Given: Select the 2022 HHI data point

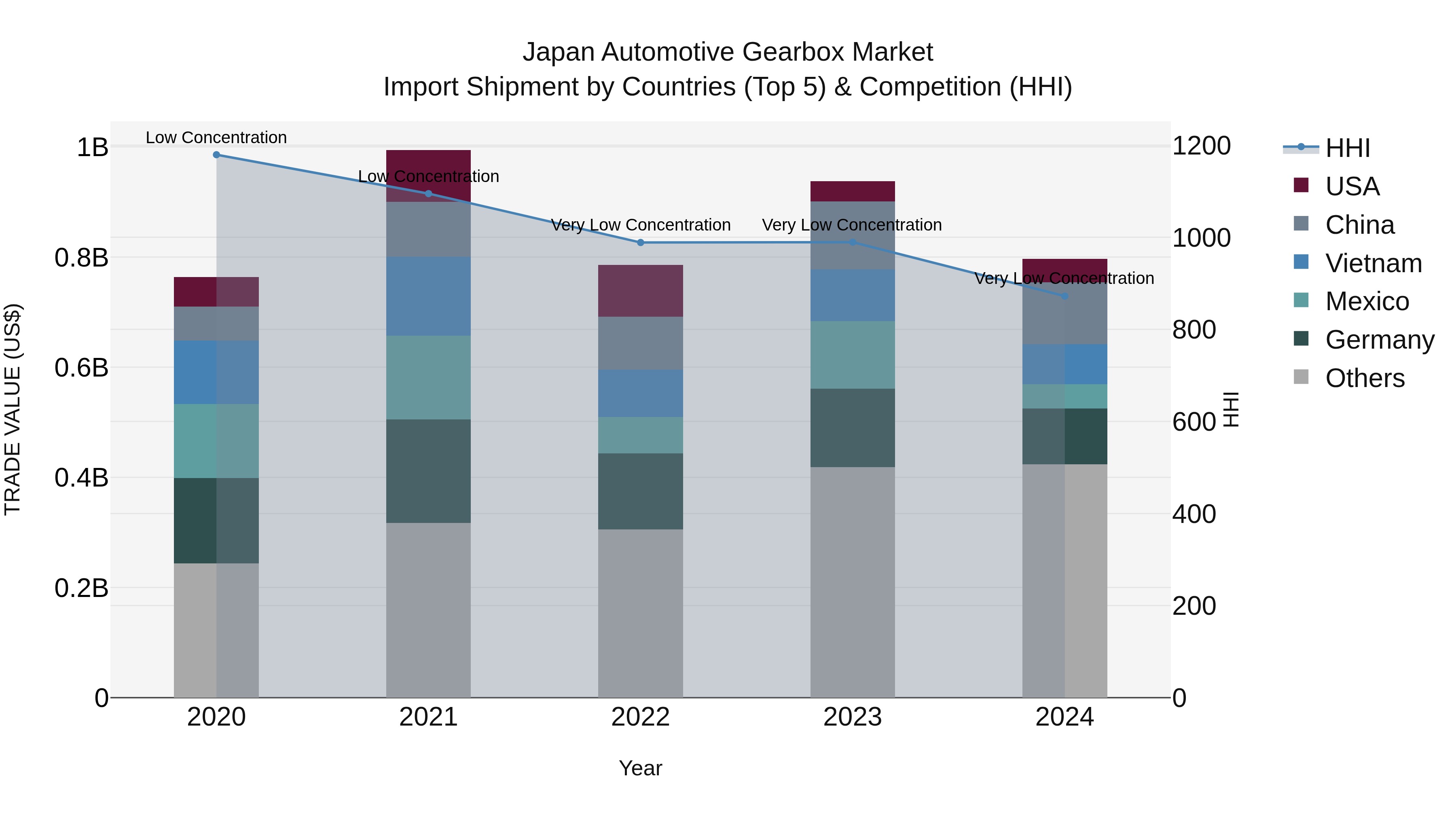Looking at the screenshot, I should click(x=640, y=243).
